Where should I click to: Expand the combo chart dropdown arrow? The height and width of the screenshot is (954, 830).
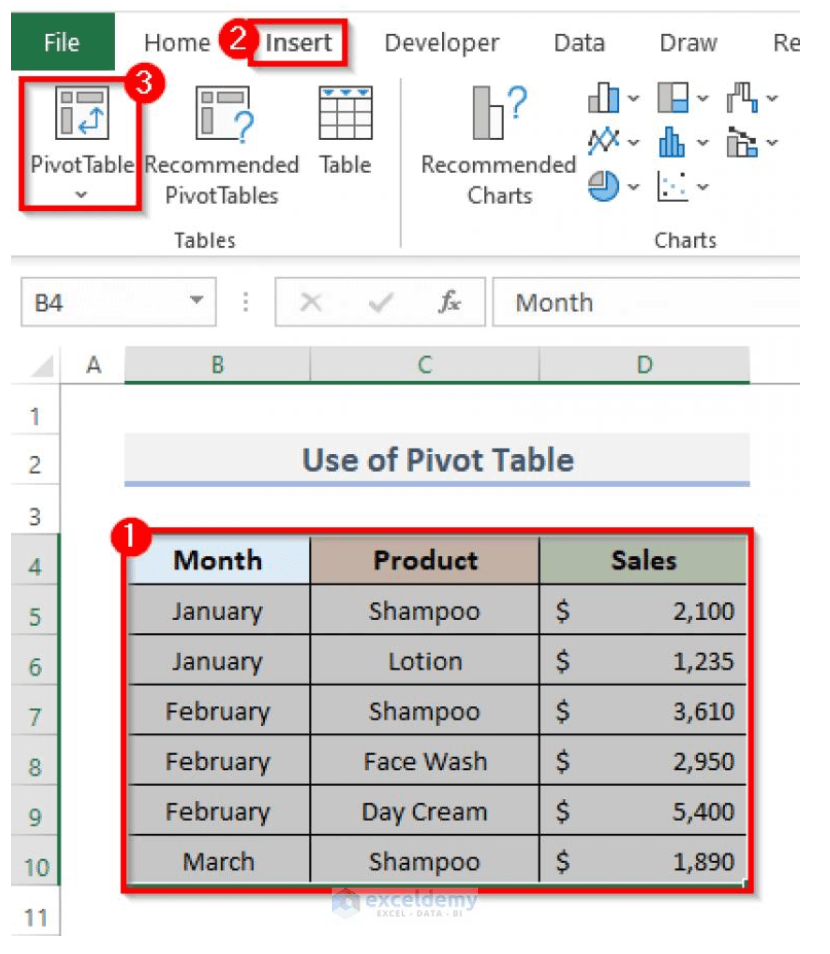coord(772,142)
